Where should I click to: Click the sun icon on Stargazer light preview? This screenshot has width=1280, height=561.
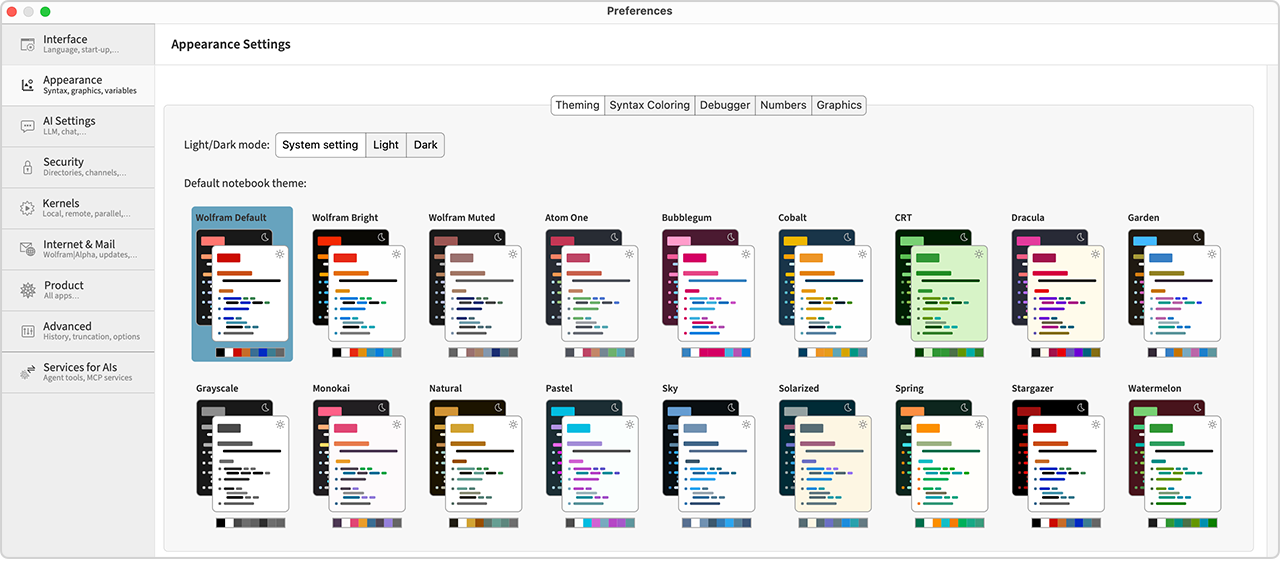[1095, 425]
